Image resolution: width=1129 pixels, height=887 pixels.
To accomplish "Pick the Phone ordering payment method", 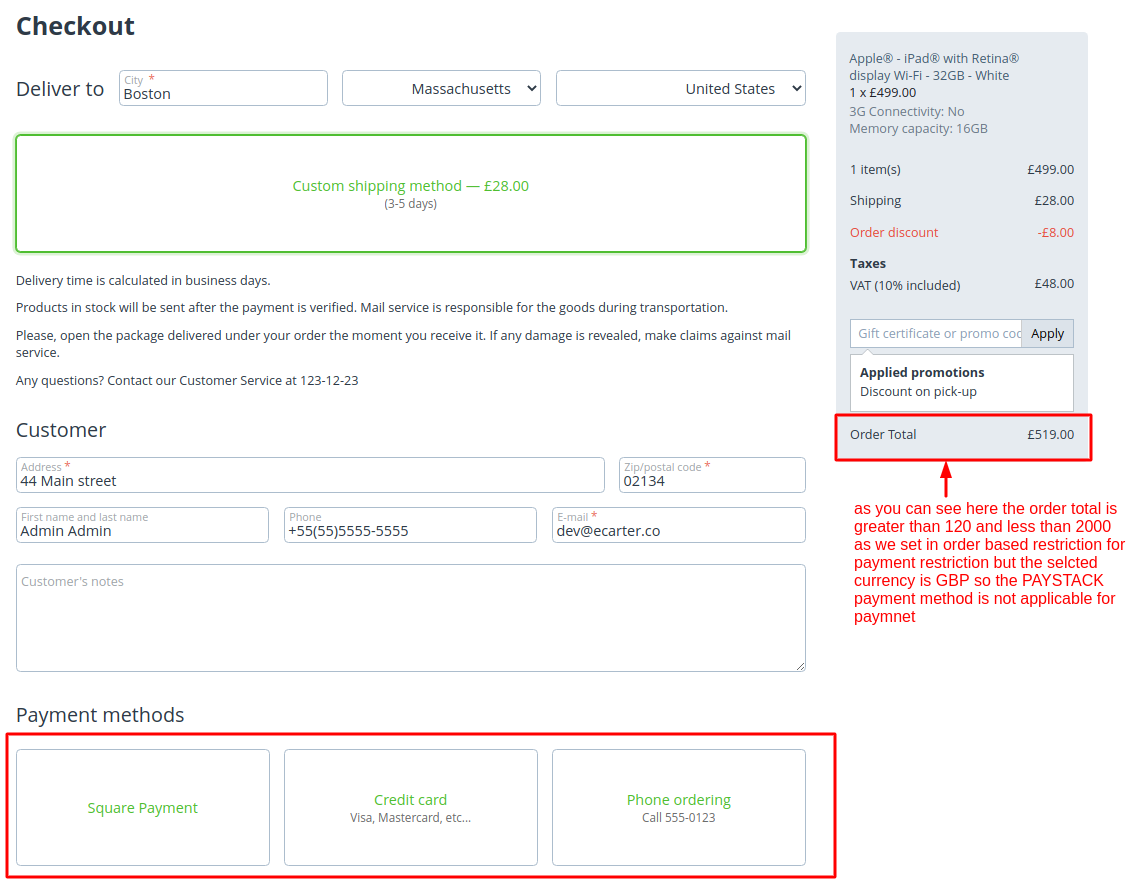I will click(679, 807).
